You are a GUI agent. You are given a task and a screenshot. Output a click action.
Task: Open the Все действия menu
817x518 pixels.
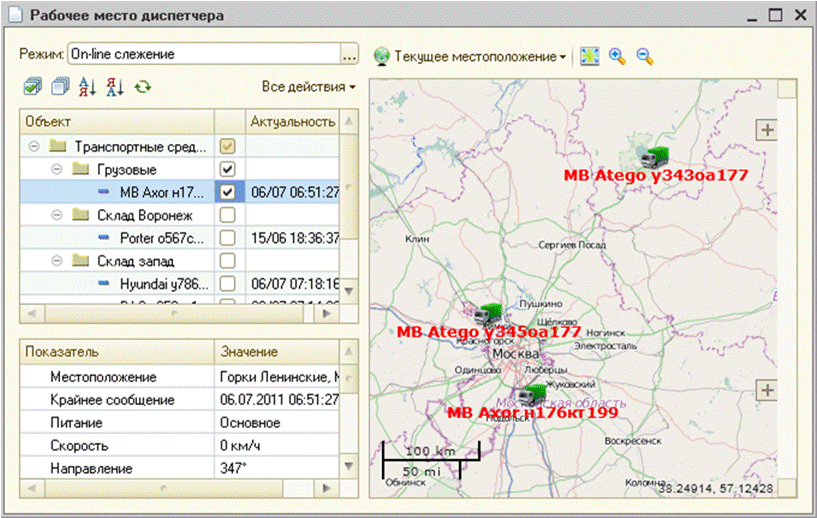click(308, 88)
